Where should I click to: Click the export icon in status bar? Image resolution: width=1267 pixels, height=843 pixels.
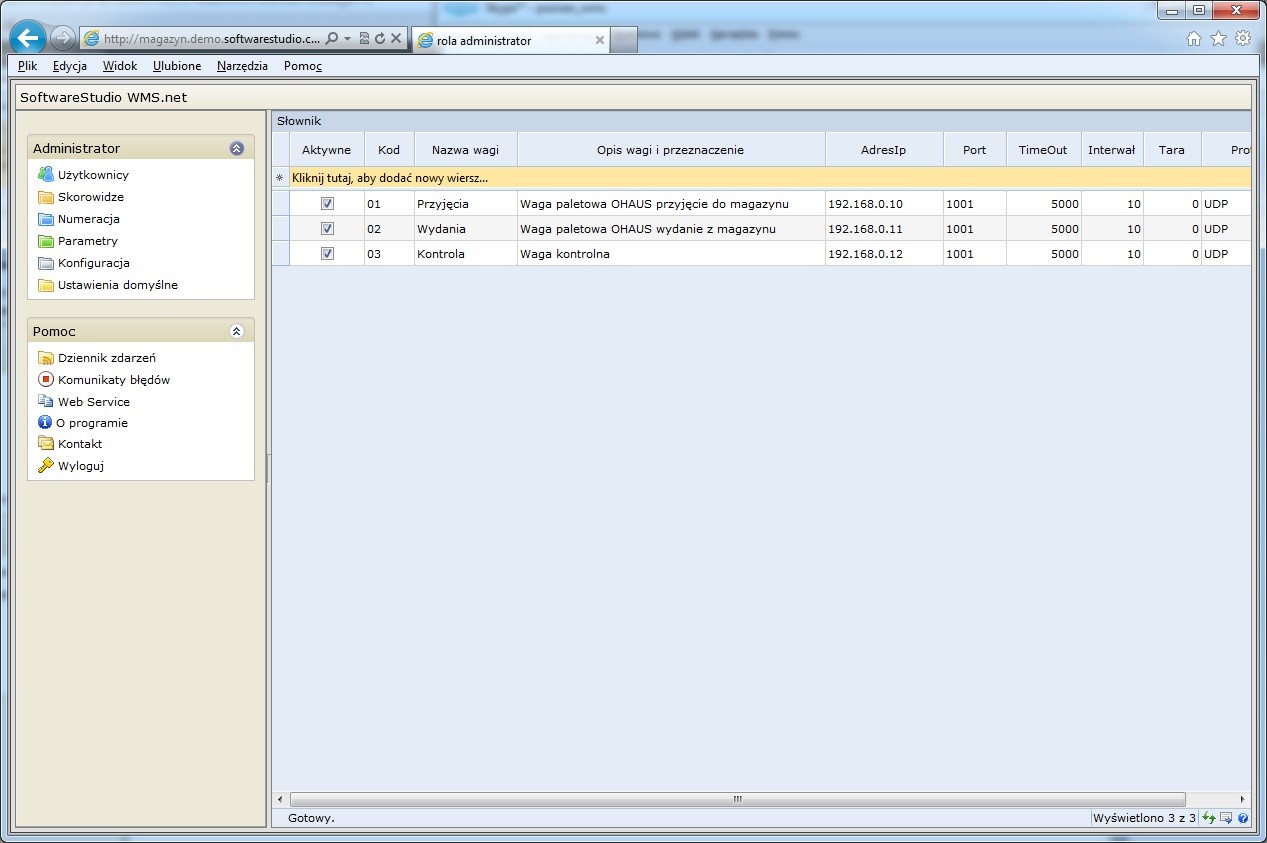tap(1225, 818)
